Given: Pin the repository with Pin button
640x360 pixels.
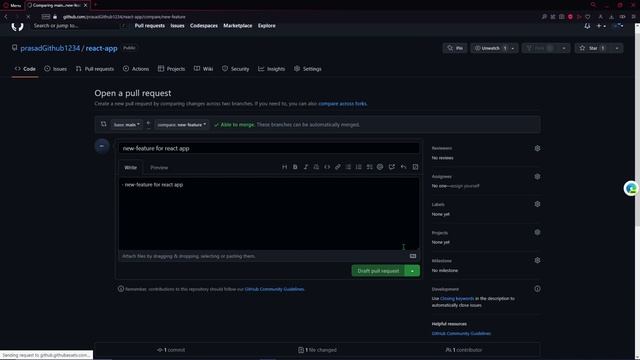Looking at the screenshot, I should click(455, 48).
